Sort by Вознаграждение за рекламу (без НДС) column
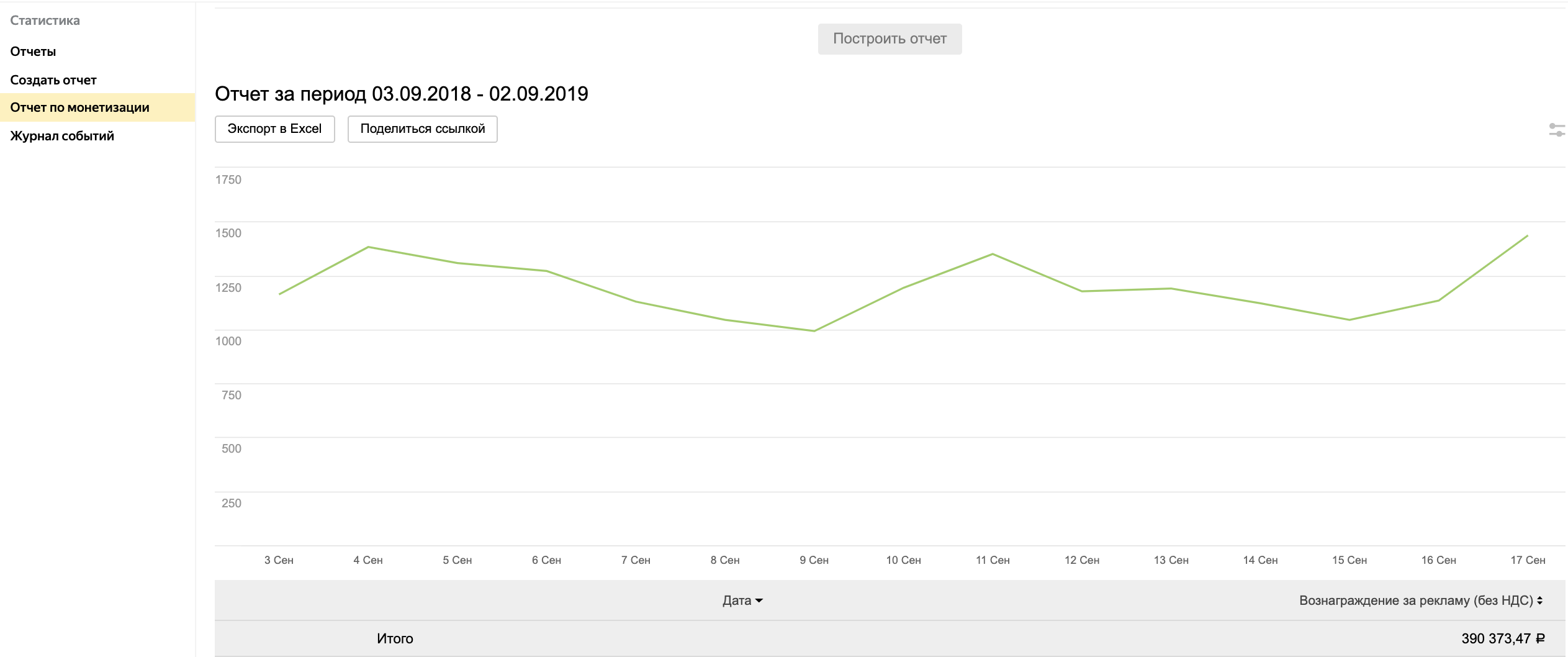1568x657 pixels. click(x=1416, y=600)
